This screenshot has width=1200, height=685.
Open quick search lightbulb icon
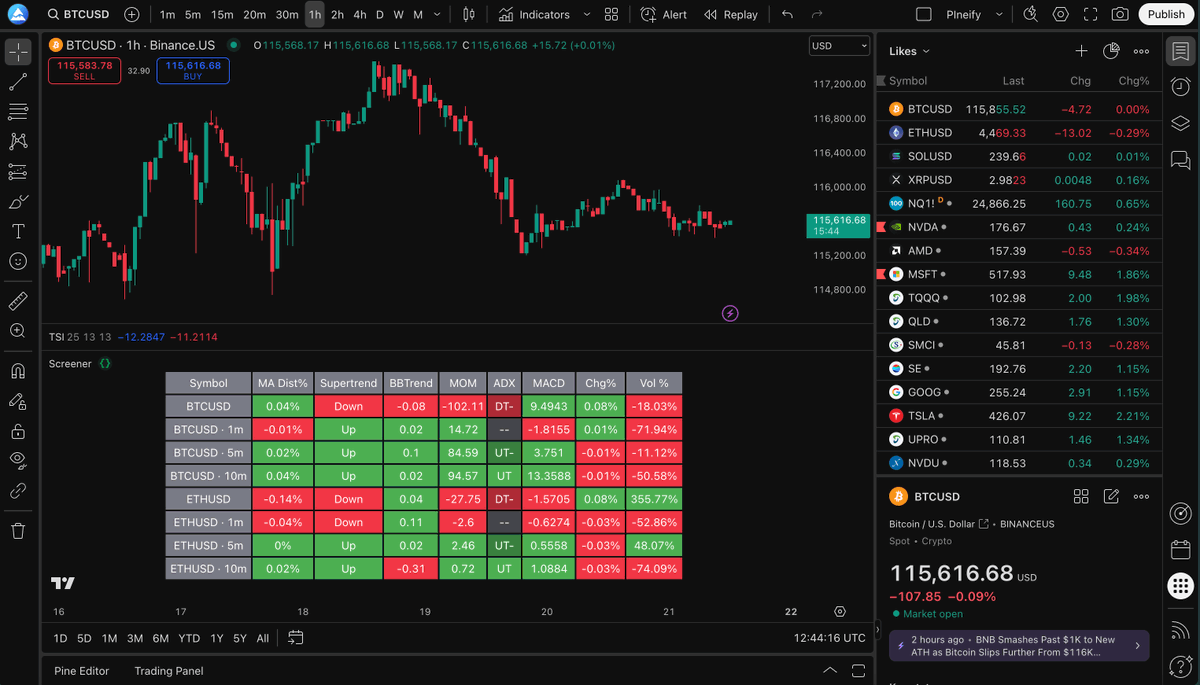[x=1031, y=14]
